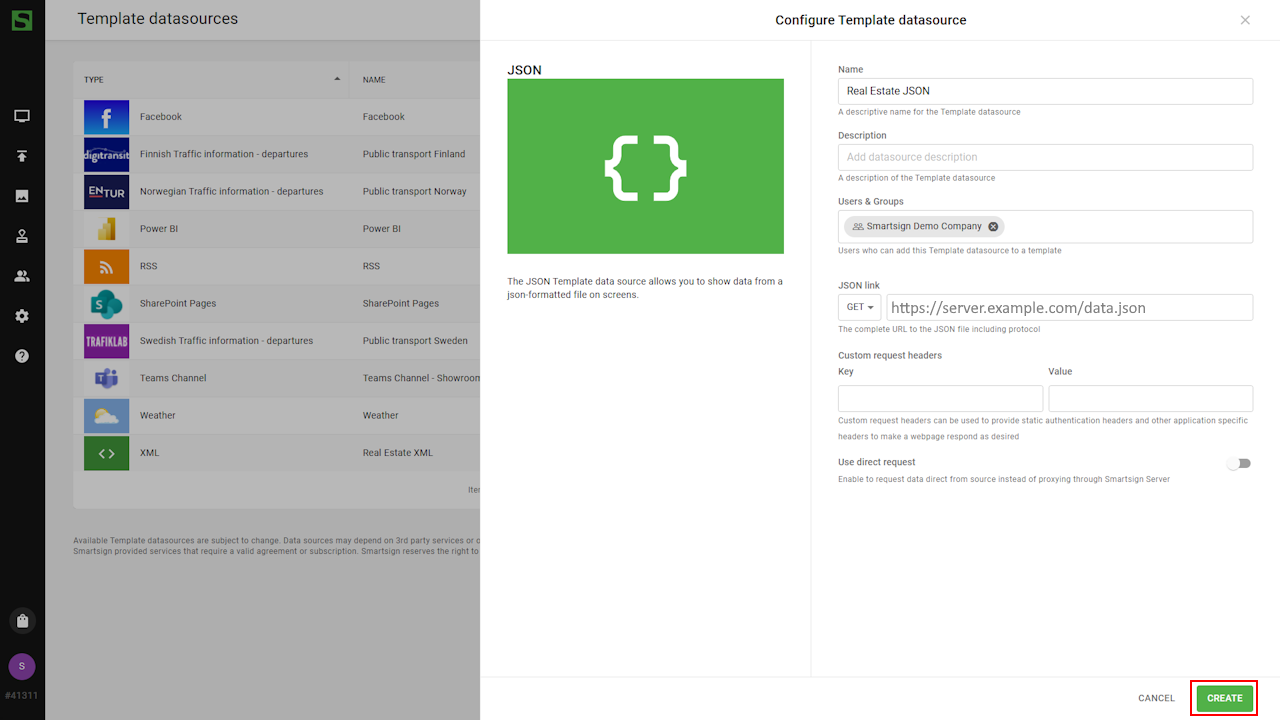Open the Screens monitor icon in the sidebar

tap(22, 116)
